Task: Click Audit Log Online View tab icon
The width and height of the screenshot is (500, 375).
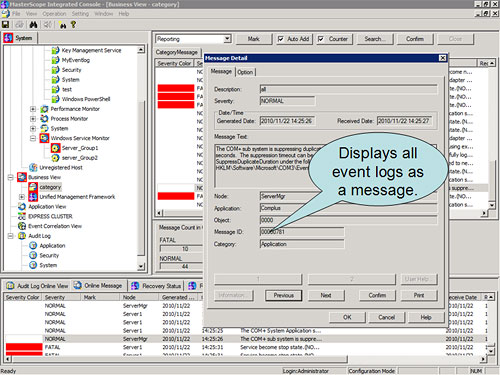Action: pos(10,286)
